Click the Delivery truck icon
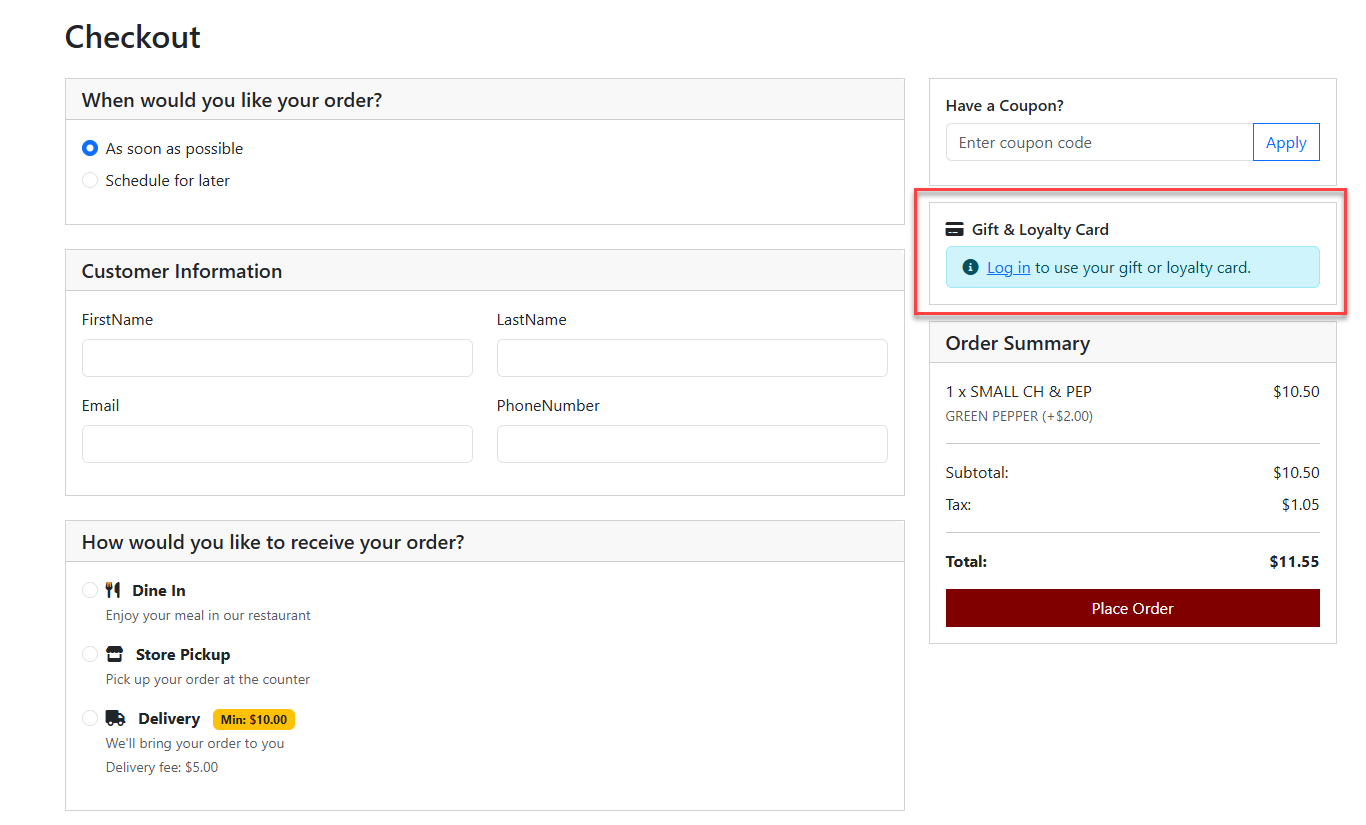Image resolution: width=1366 pixels, height=825 pixels. click(116, 718)
